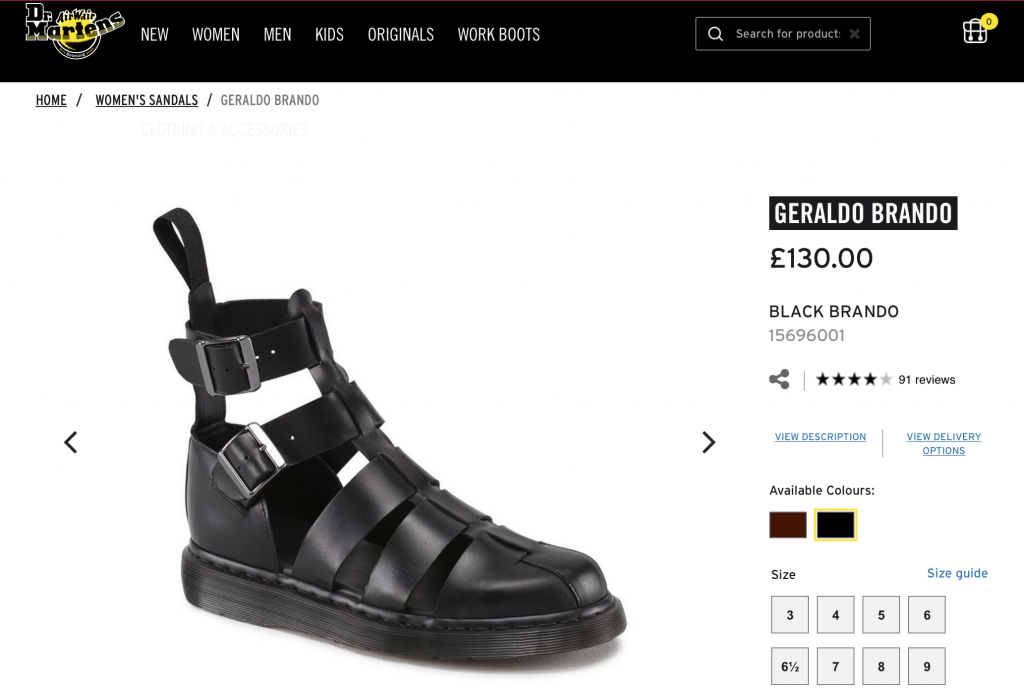Click the share icon

pos(779,379)
